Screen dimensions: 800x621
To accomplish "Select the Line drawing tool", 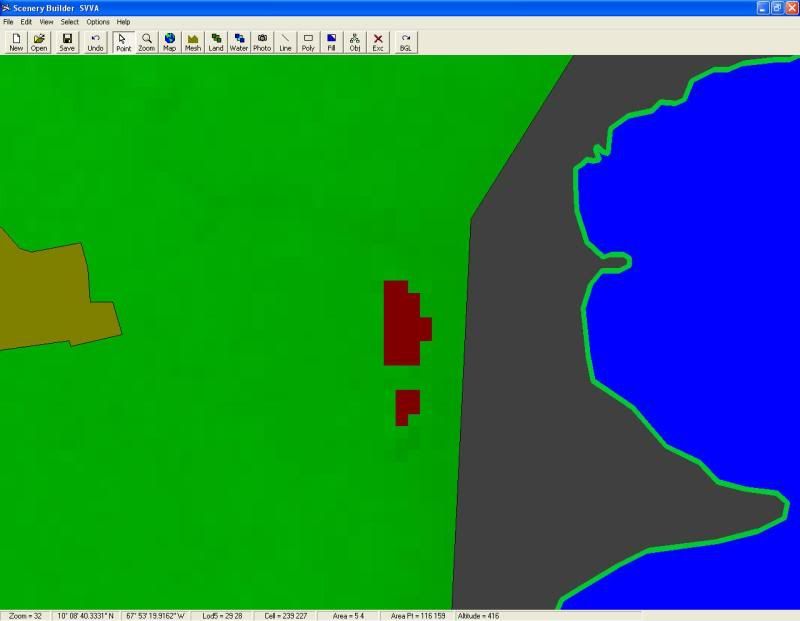I will 285,40.
